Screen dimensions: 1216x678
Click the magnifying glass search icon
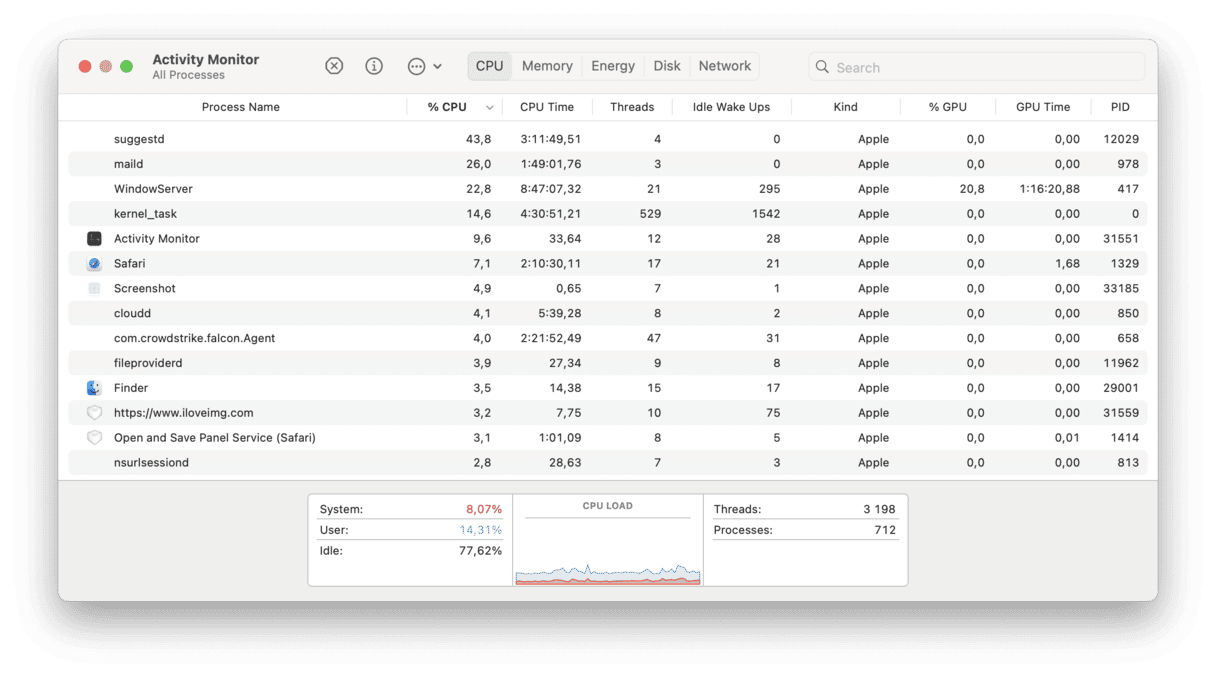point(822,67)
